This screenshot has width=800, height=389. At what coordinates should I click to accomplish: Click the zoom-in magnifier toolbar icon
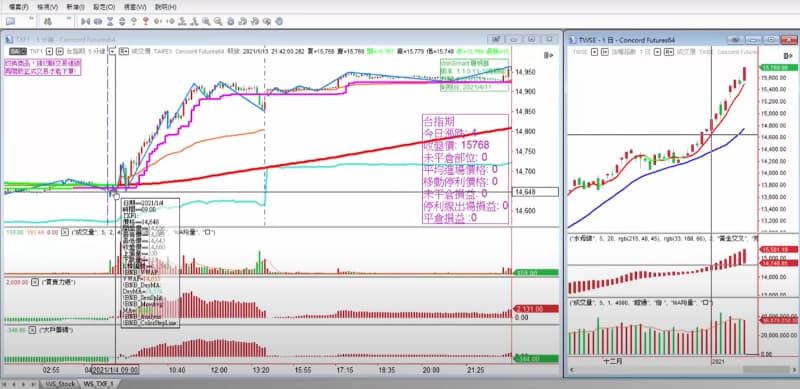coord(206,21)
